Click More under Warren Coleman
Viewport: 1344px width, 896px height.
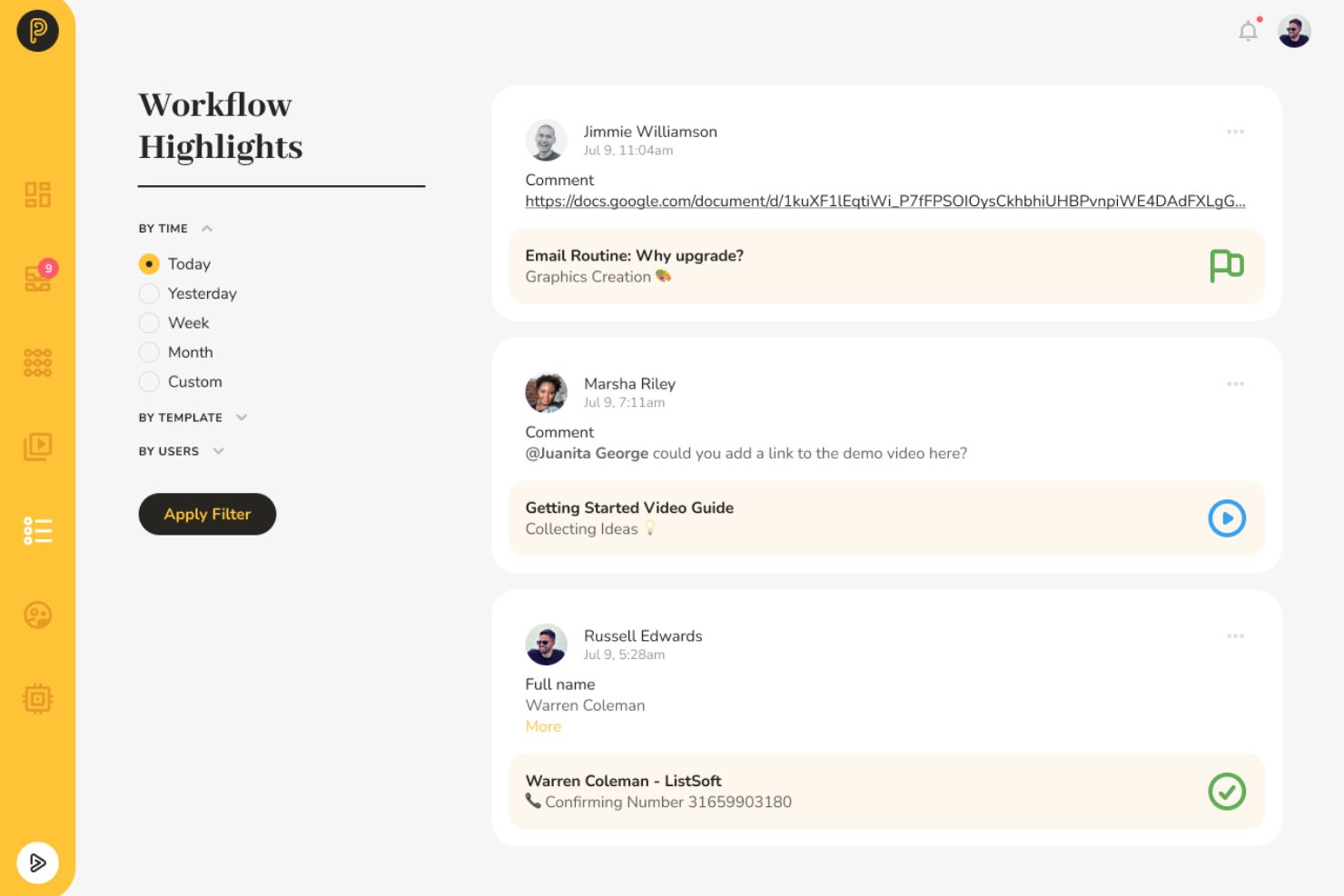(543, 726)
